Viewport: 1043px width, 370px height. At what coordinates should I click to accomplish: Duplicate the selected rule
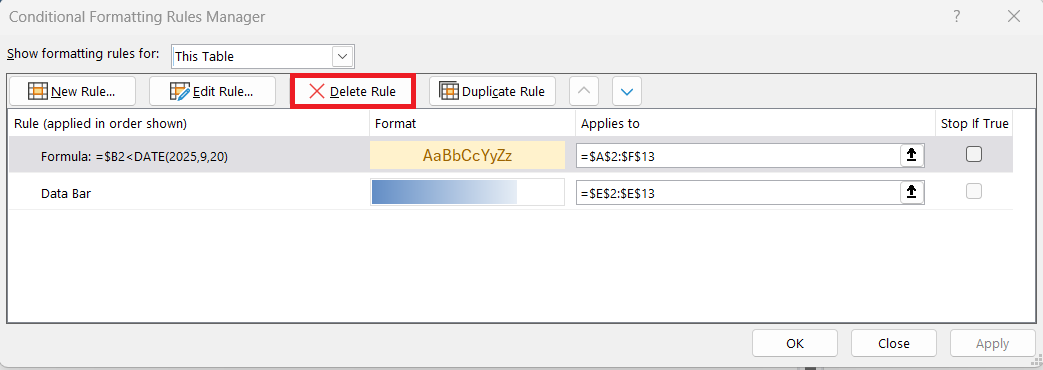pos(493,92)
